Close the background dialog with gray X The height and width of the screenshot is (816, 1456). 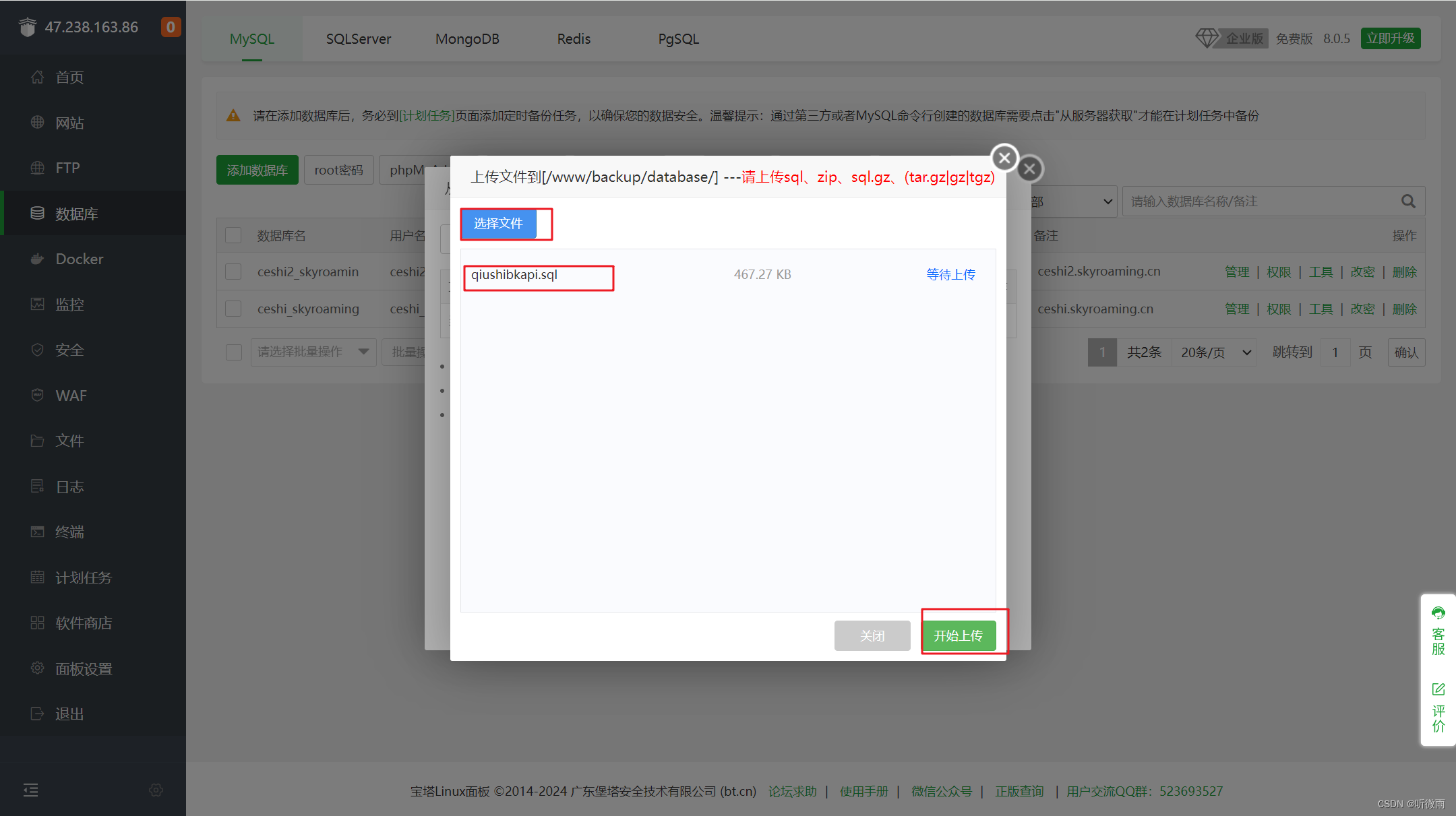[1029, 168]
